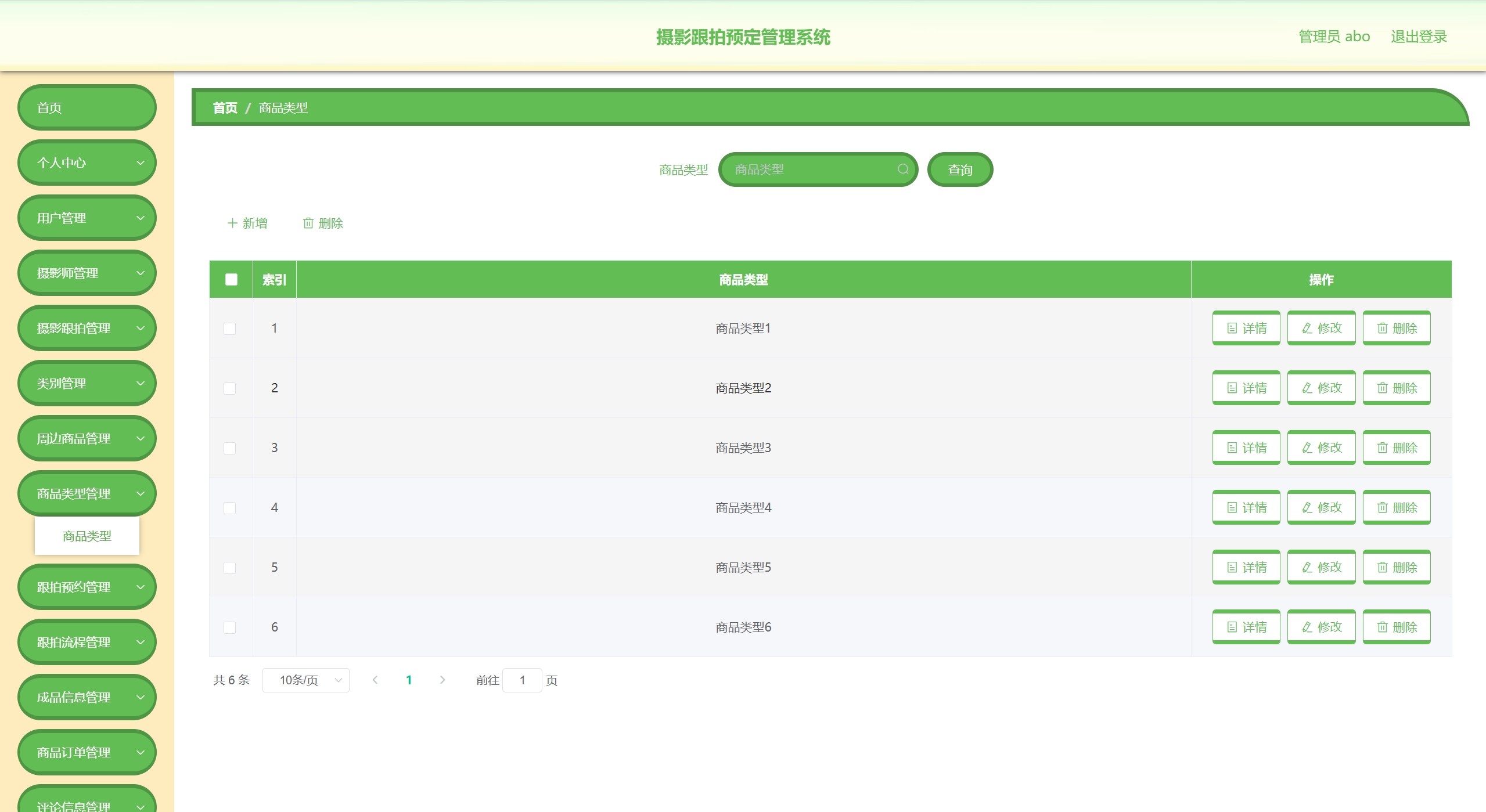This screenshot has height=812, width=1486.
Task: Click 删除 trash button for 商品类型6 row
Action: [x=1396, y=627]
